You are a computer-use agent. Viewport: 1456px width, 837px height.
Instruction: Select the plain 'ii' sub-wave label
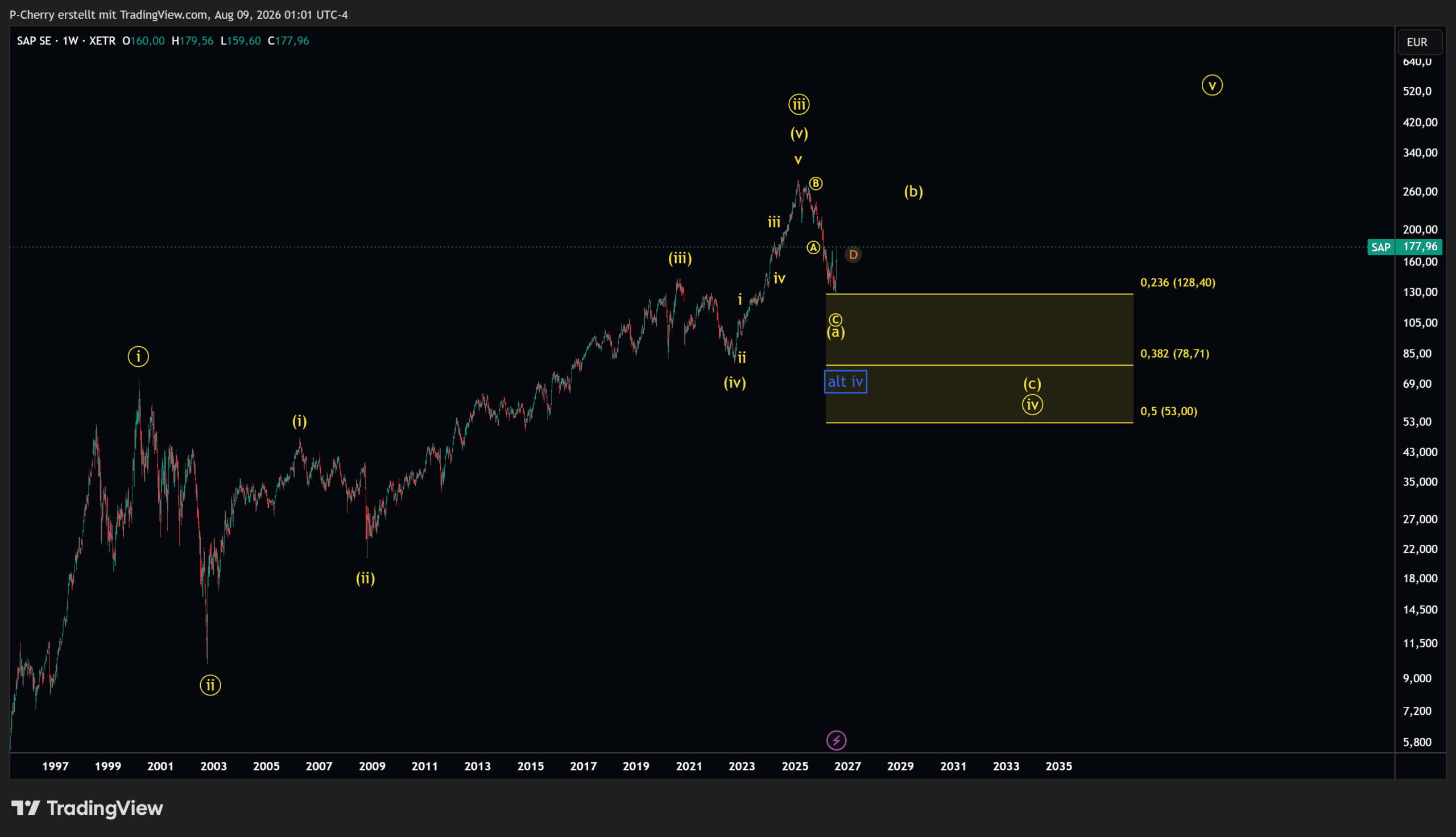point(742,358)
